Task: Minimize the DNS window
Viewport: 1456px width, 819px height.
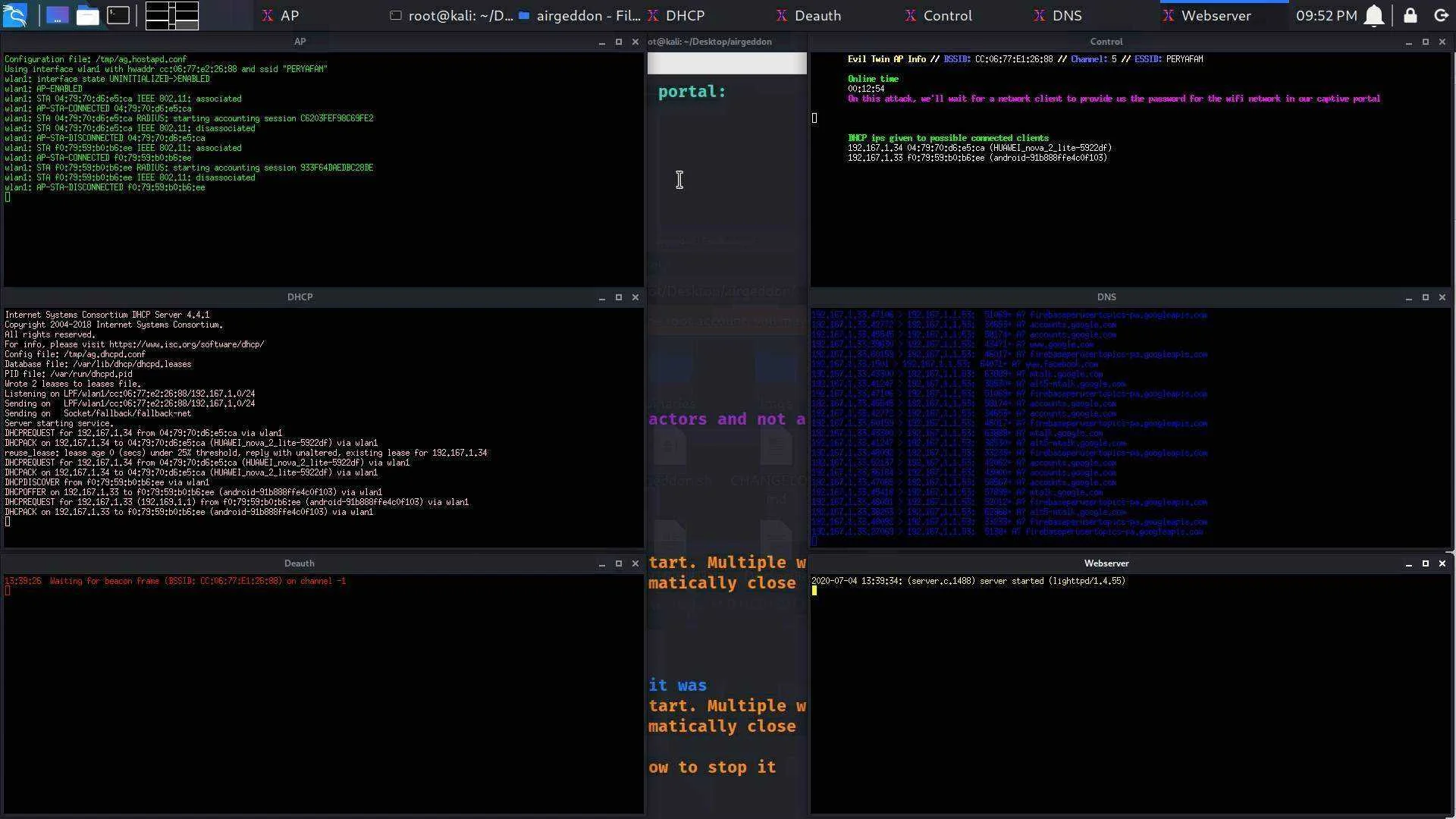Action: (1409, 297)
